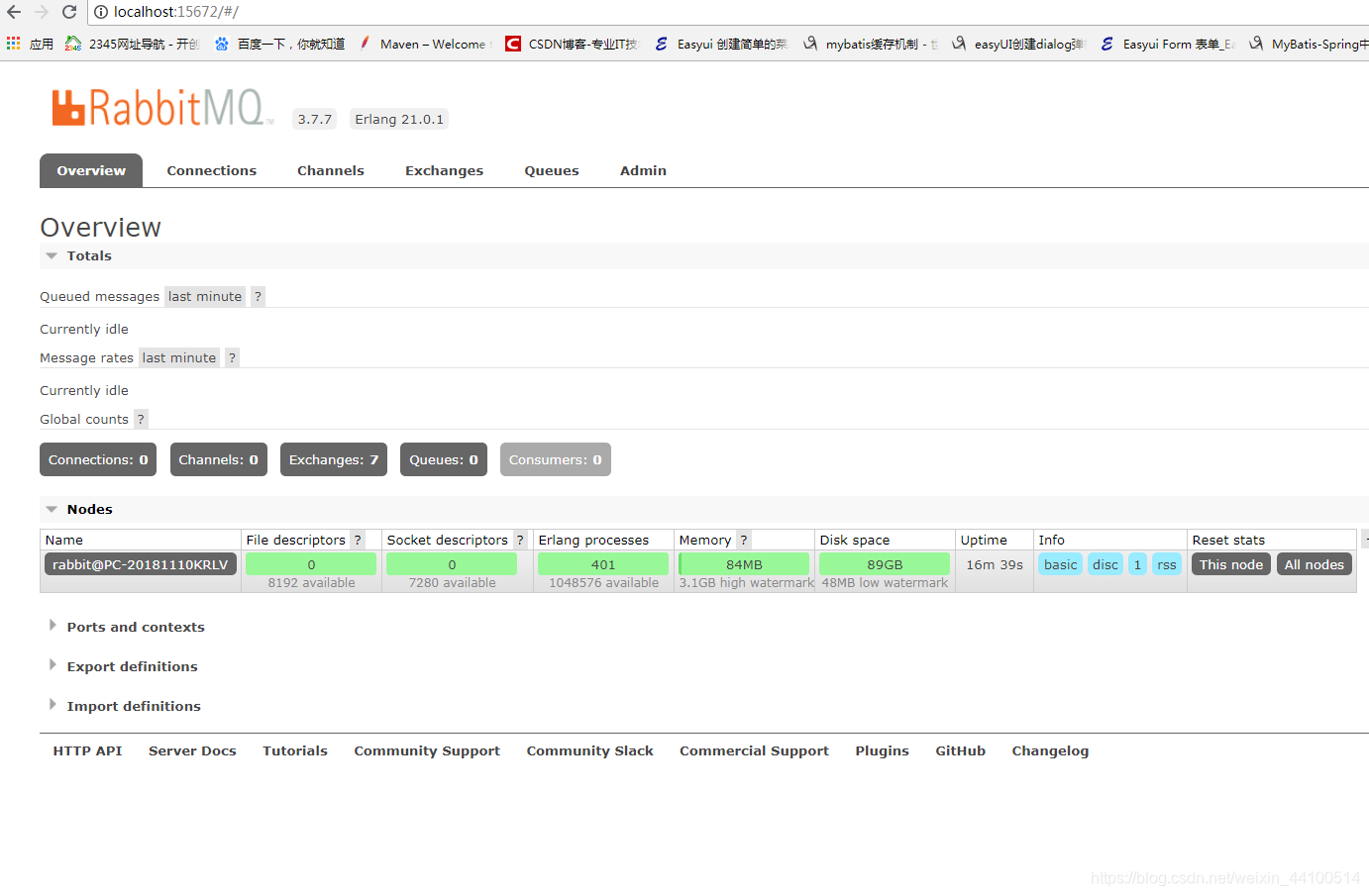Click the RabbitMQ logo

point(162,108)
